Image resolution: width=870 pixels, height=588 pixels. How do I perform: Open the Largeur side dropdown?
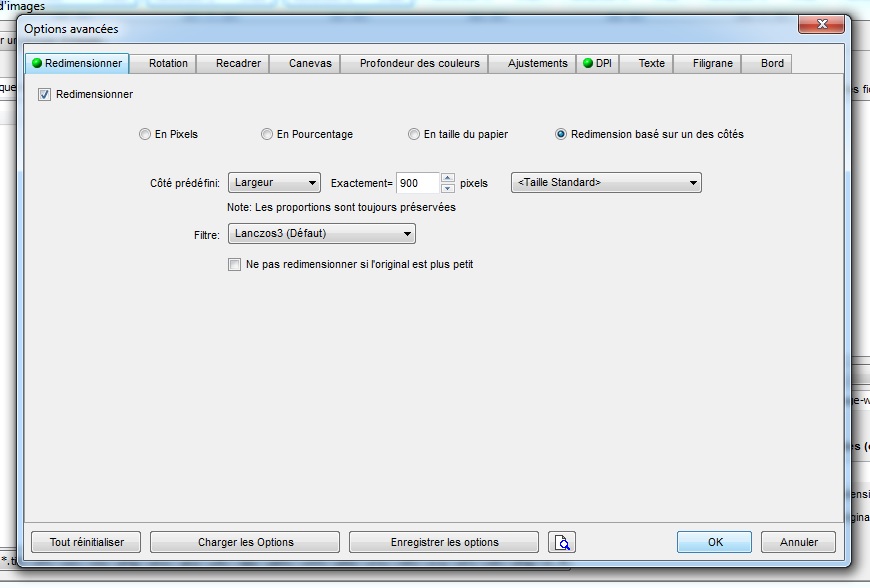point(274,183)
